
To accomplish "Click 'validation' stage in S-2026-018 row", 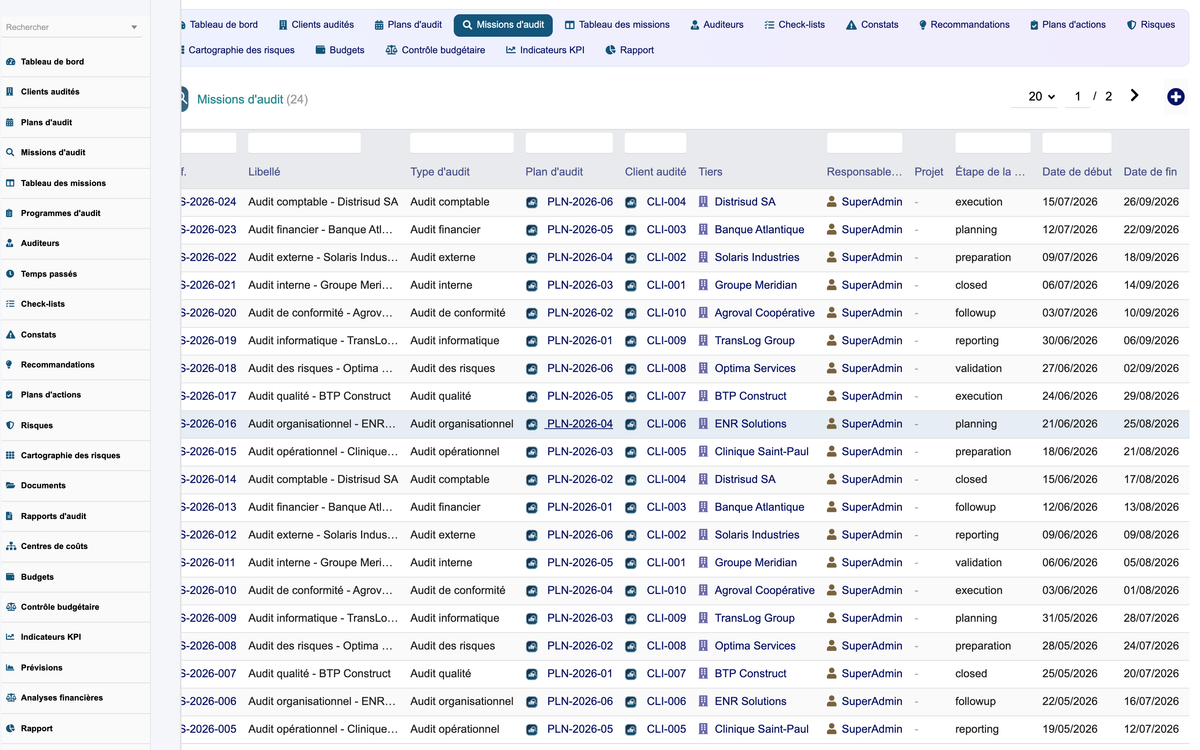I will click(x=978, y=368).
